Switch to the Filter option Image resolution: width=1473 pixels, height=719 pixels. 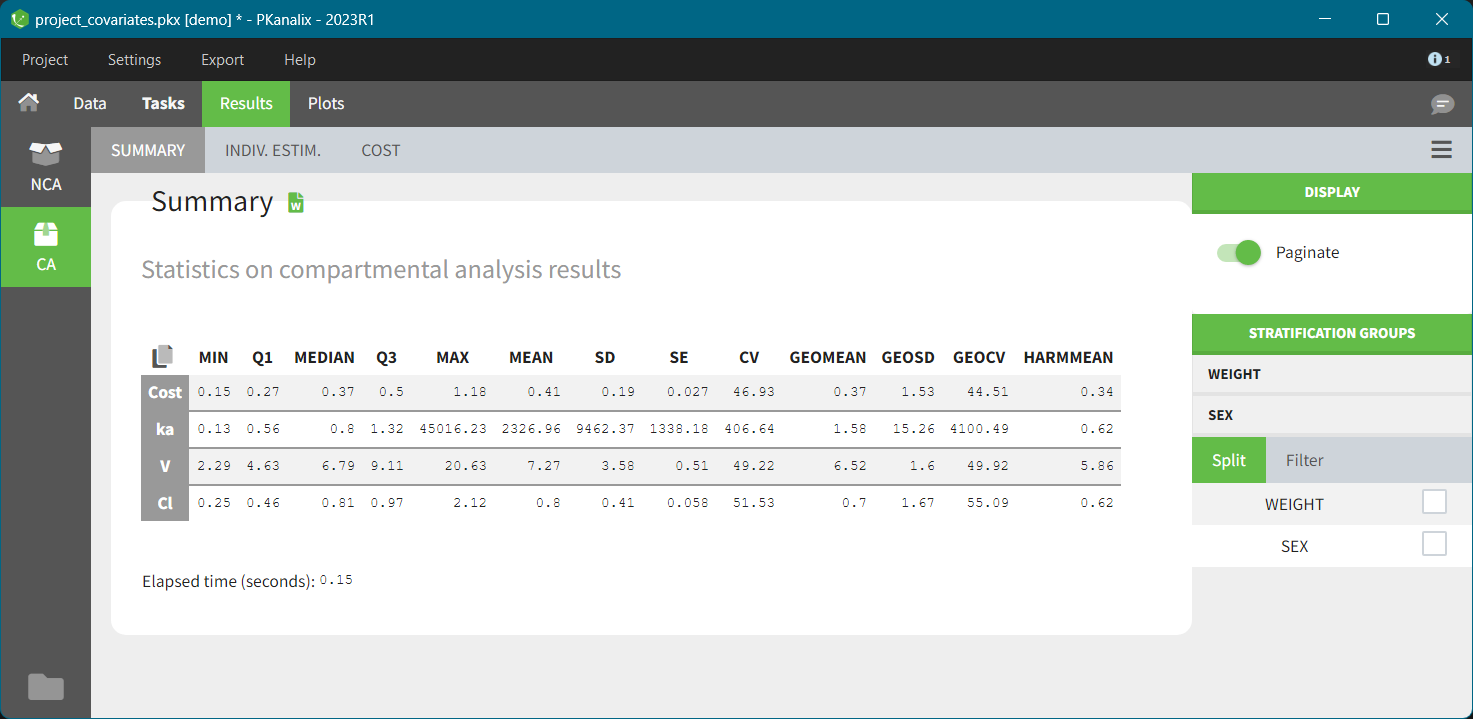coord(1304,460)
